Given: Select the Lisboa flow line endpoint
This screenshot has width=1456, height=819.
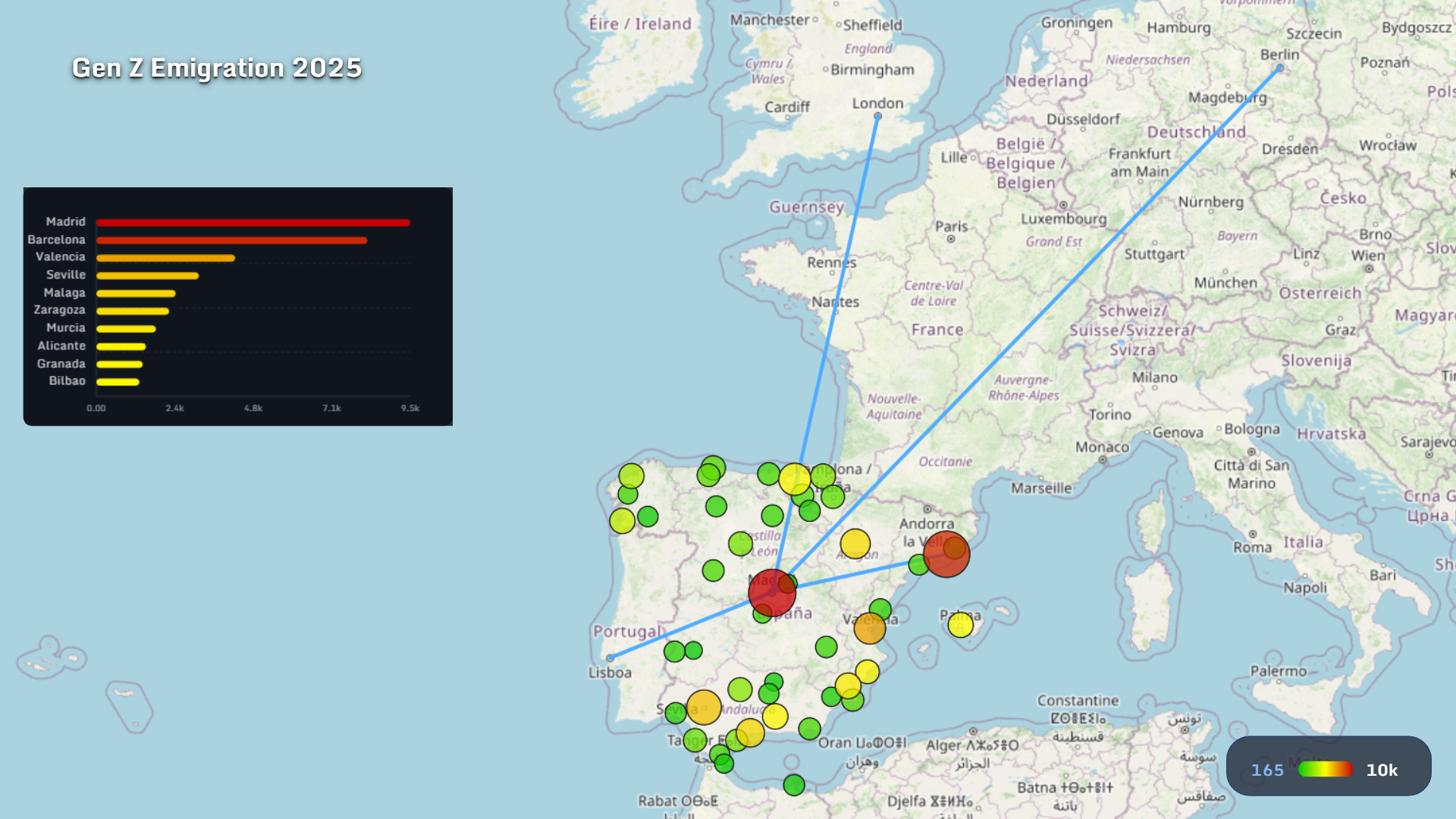Looking at the screenshot, I should (610, 658).
